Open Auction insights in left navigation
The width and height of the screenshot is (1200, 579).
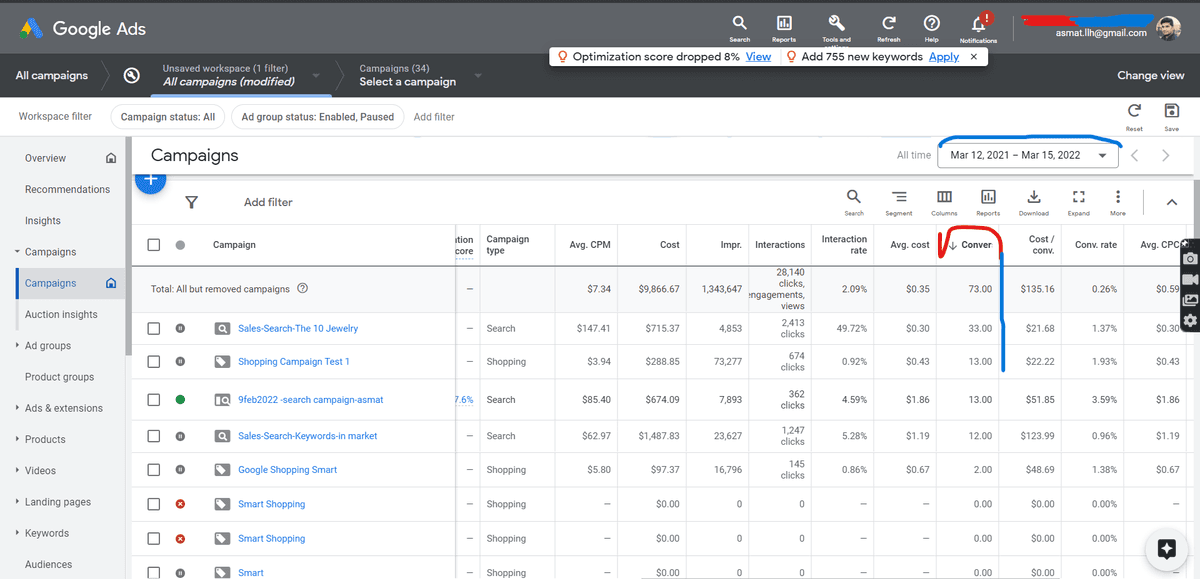coord(61,314)
